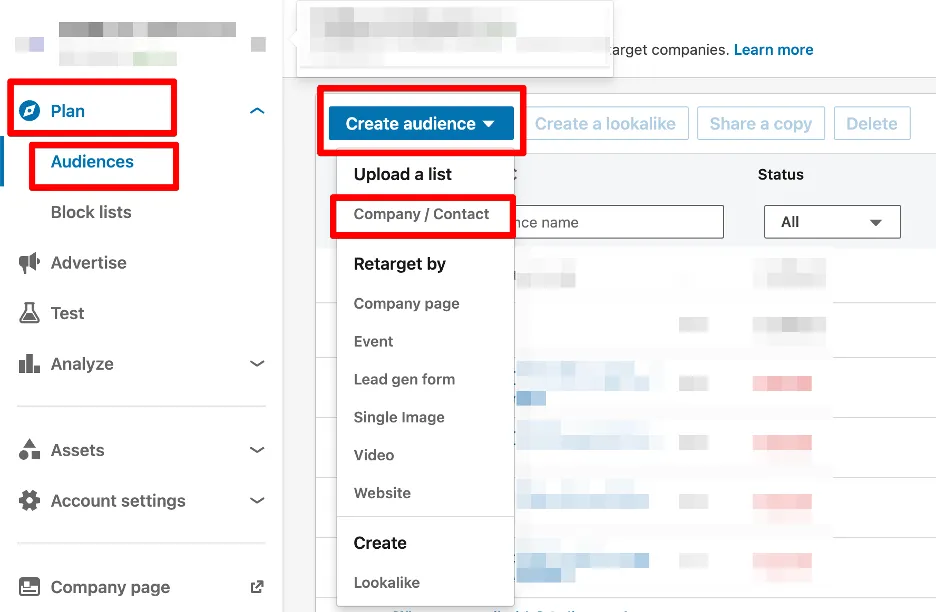Image resolution: width=936 pixels, height=612 pixels.
Task: Select Company / Contact upload option
Action: 421,214
